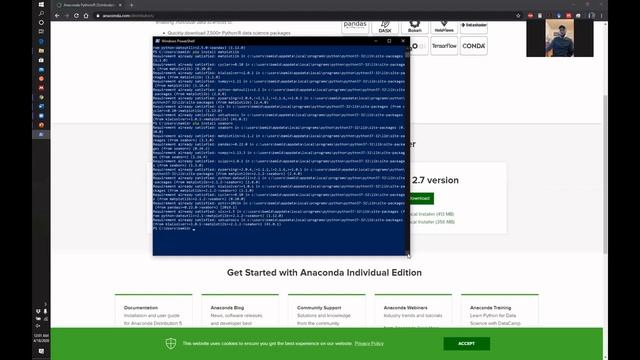Expand hidden system tray icons chevron
Viewport: 640px width, 360px height.
click(x=45, y=304)
